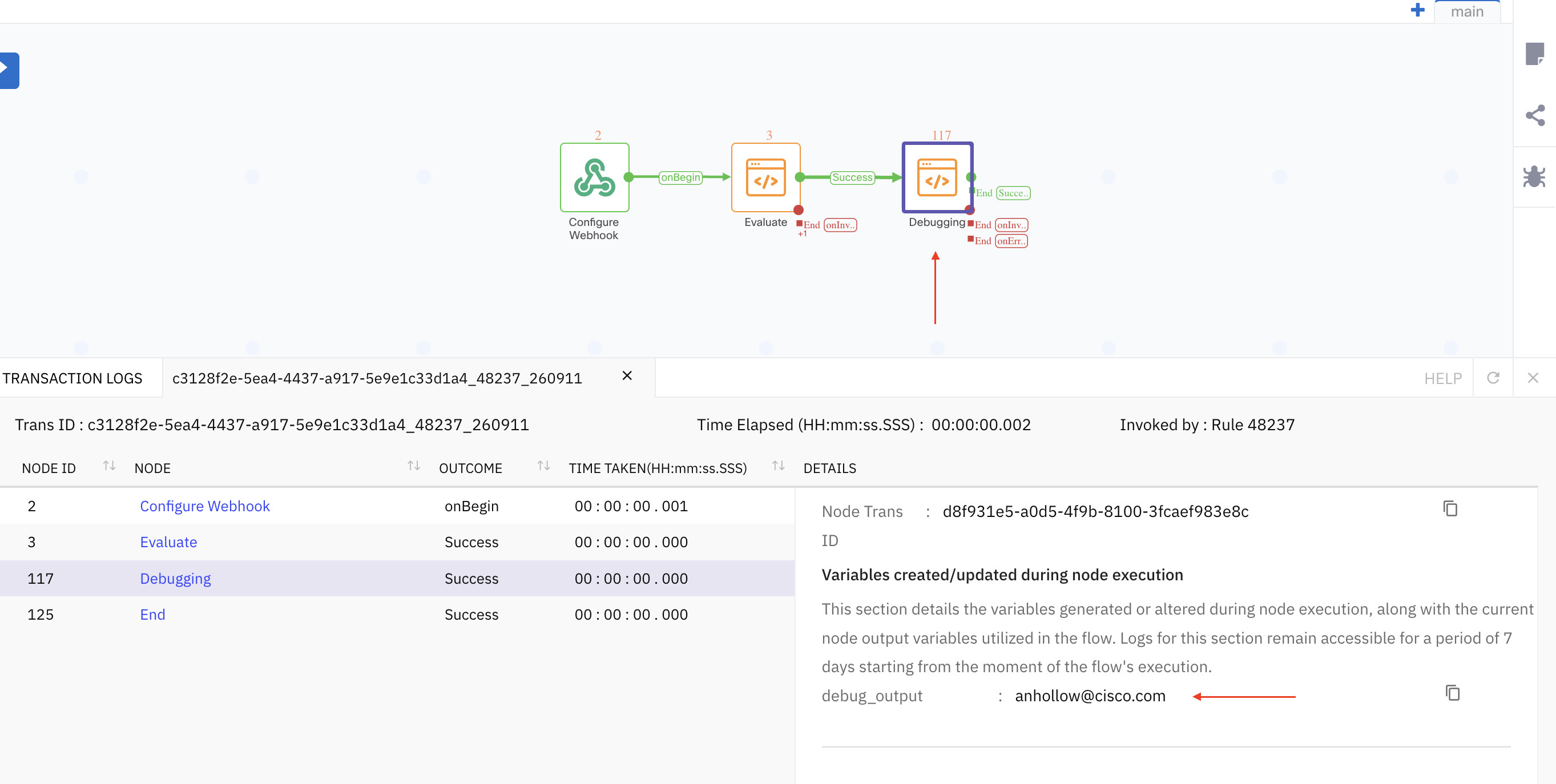1556x784 pixels.
Task: Click the HELP button
Action: pyautogui.click(x=1442, y=379)
